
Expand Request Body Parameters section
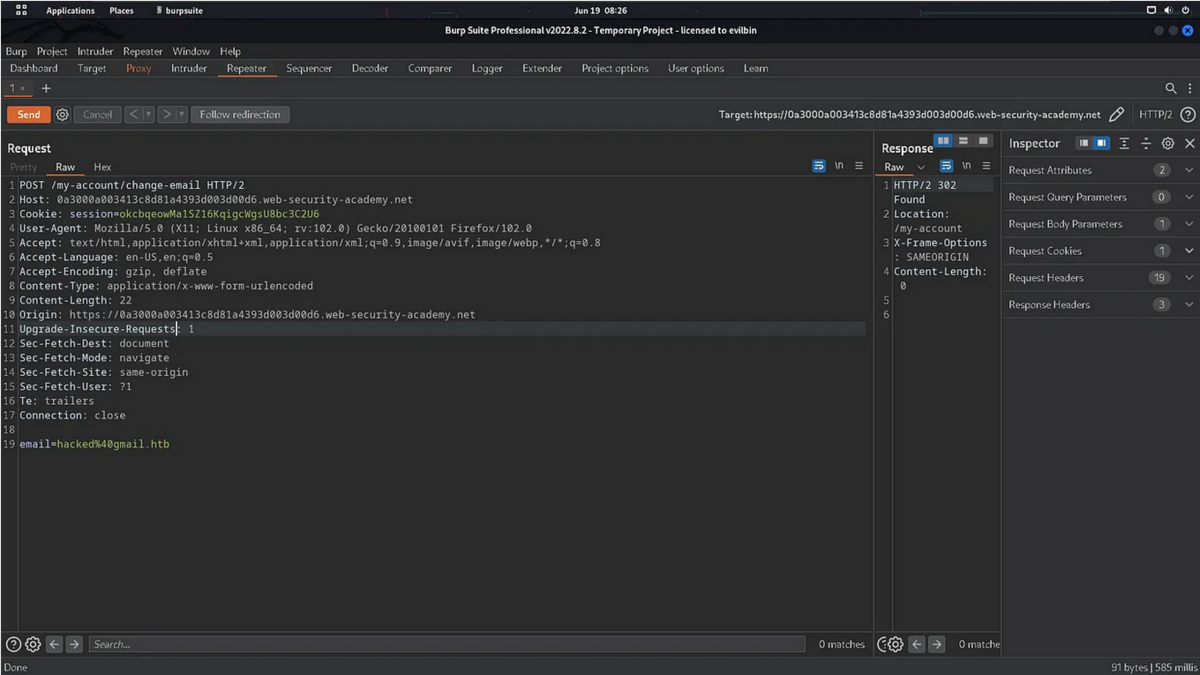pos(1189,225)
